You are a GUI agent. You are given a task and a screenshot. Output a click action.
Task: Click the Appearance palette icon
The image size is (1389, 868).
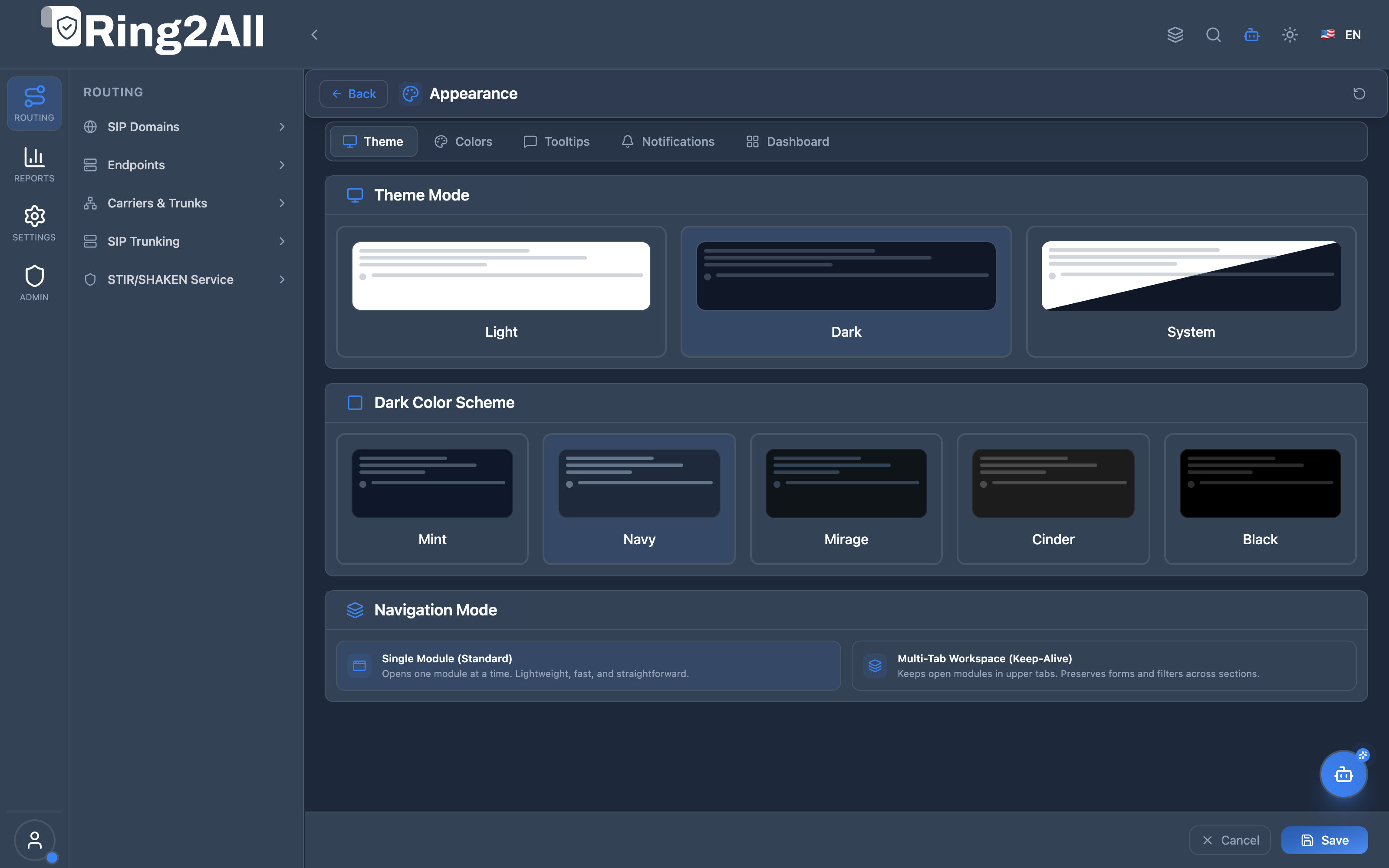410,94
